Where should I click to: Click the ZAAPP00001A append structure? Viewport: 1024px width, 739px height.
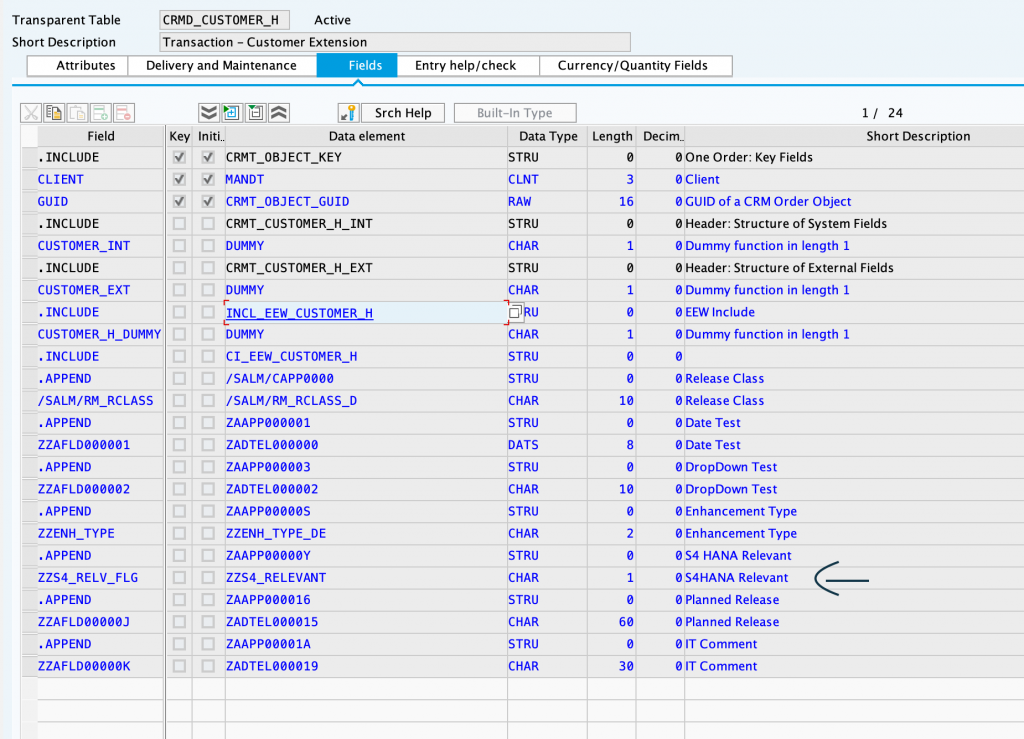[268, 644]
